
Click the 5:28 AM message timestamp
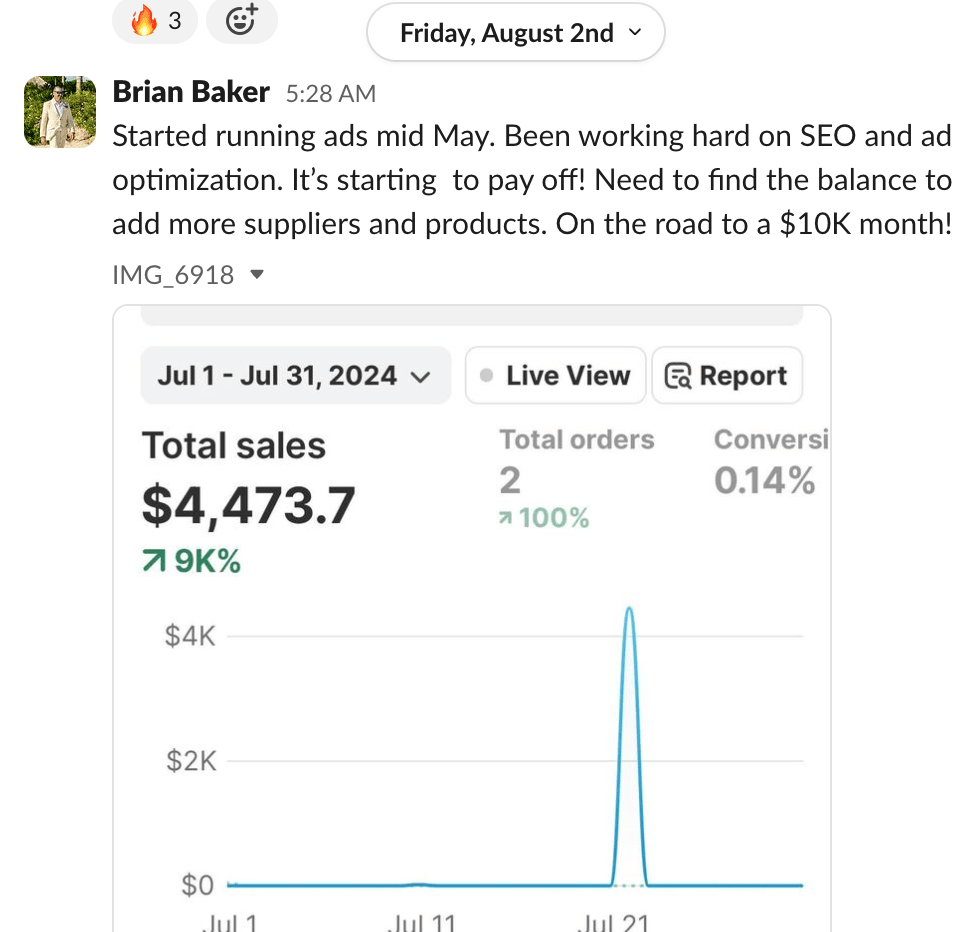tap(330, 94)
